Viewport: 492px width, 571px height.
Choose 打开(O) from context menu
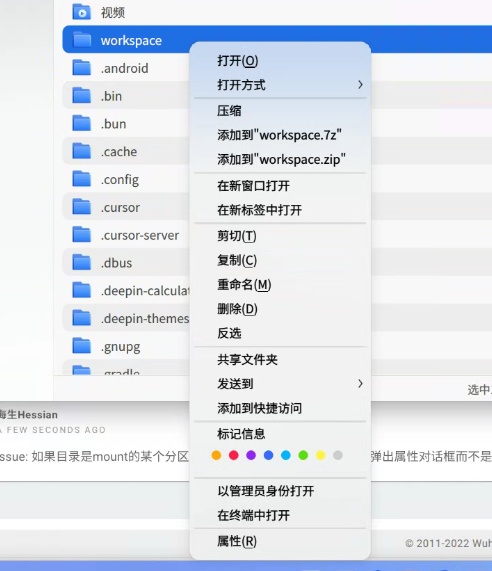[x=280, y=60]
